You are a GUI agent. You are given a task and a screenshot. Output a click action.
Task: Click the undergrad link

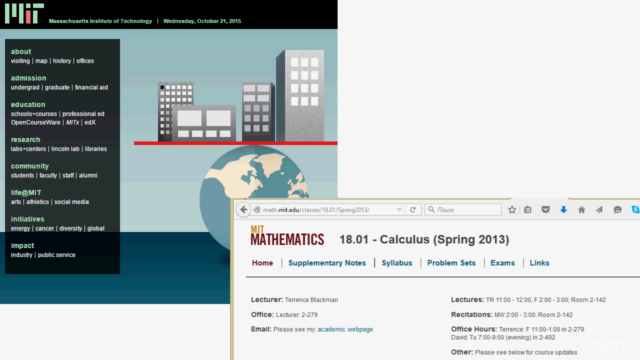click(x=25, y=87)
